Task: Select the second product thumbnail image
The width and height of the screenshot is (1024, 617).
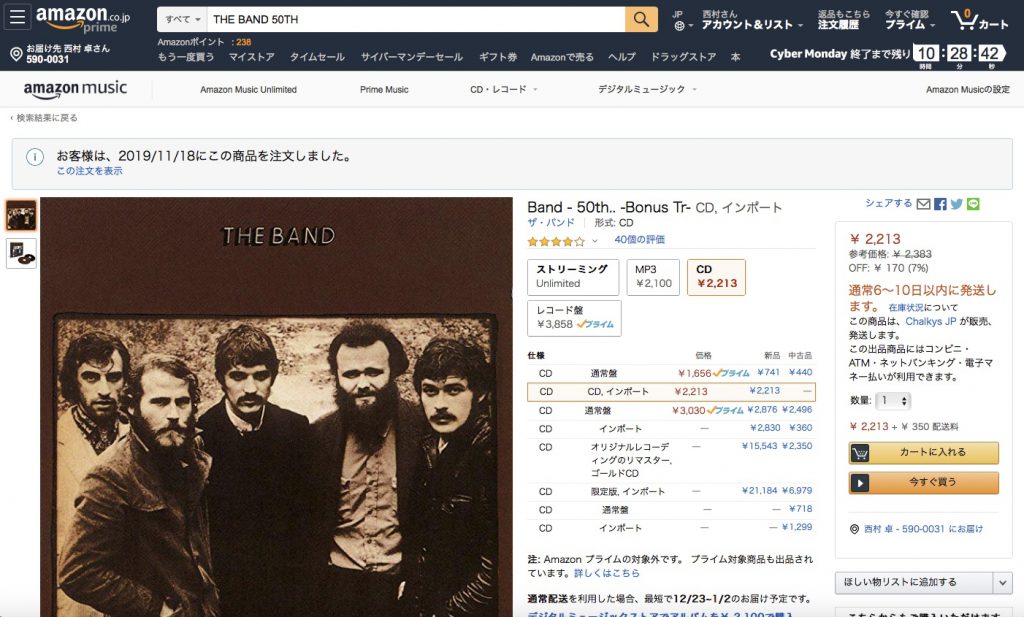Action: 21,253
